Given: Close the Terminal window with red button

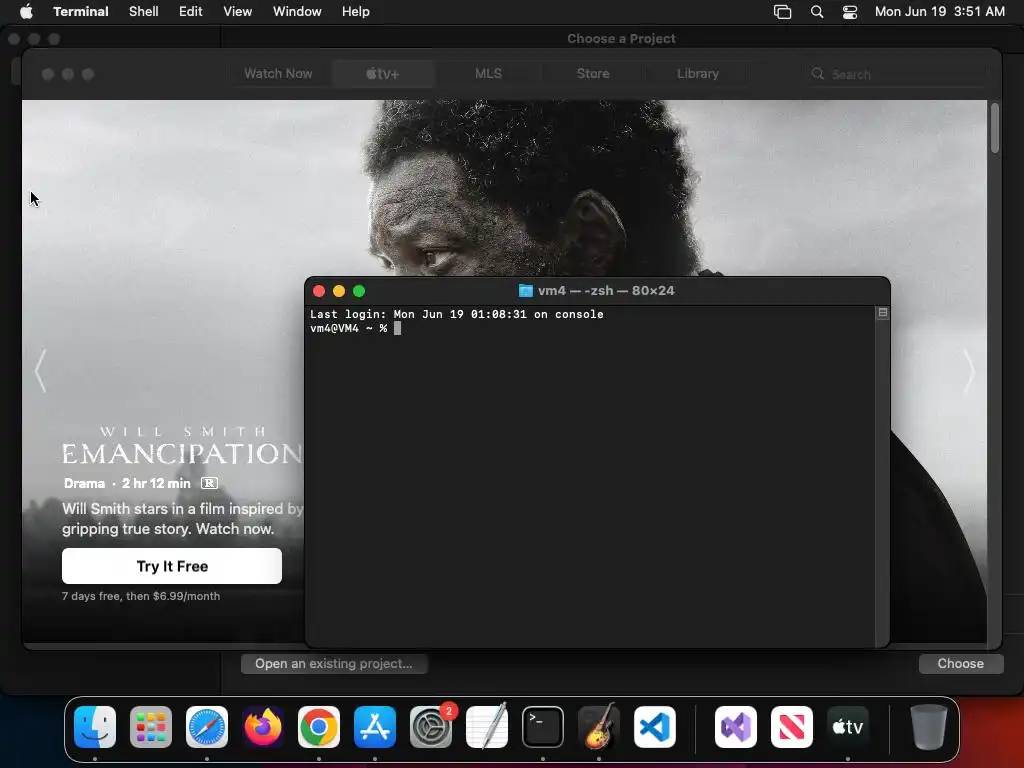Looking at the screenshot, I should [x=319, y=291].
